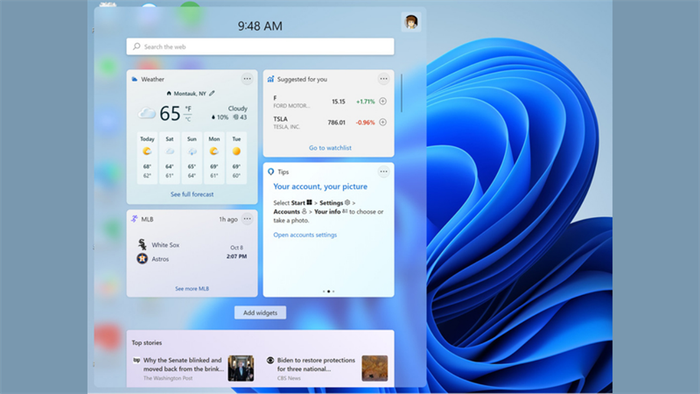Click the Search the web field
Screen dimensions: 700x394
coord(260,46)
